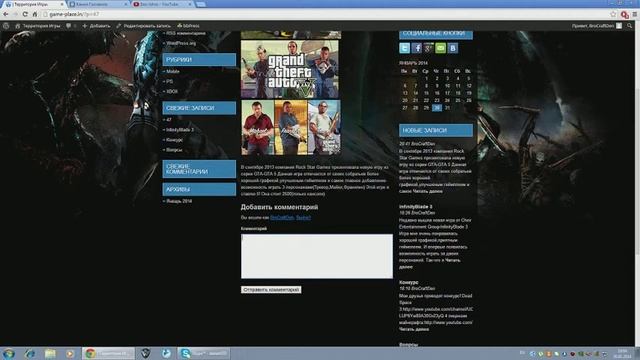Open the Конкурс recent post link
Image resolution: width=640 pixels, height=360 pixels.
coord(175,140)
